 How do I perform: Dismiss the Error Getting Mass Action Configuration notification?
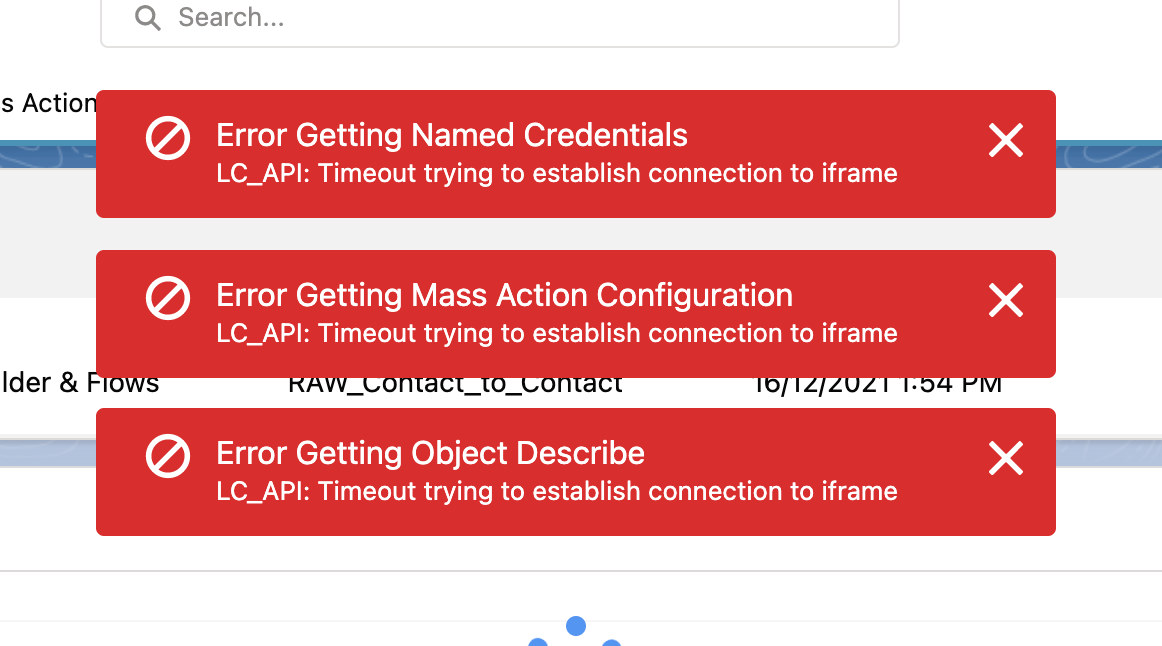pyautogui.click(x=1005, y=300)
